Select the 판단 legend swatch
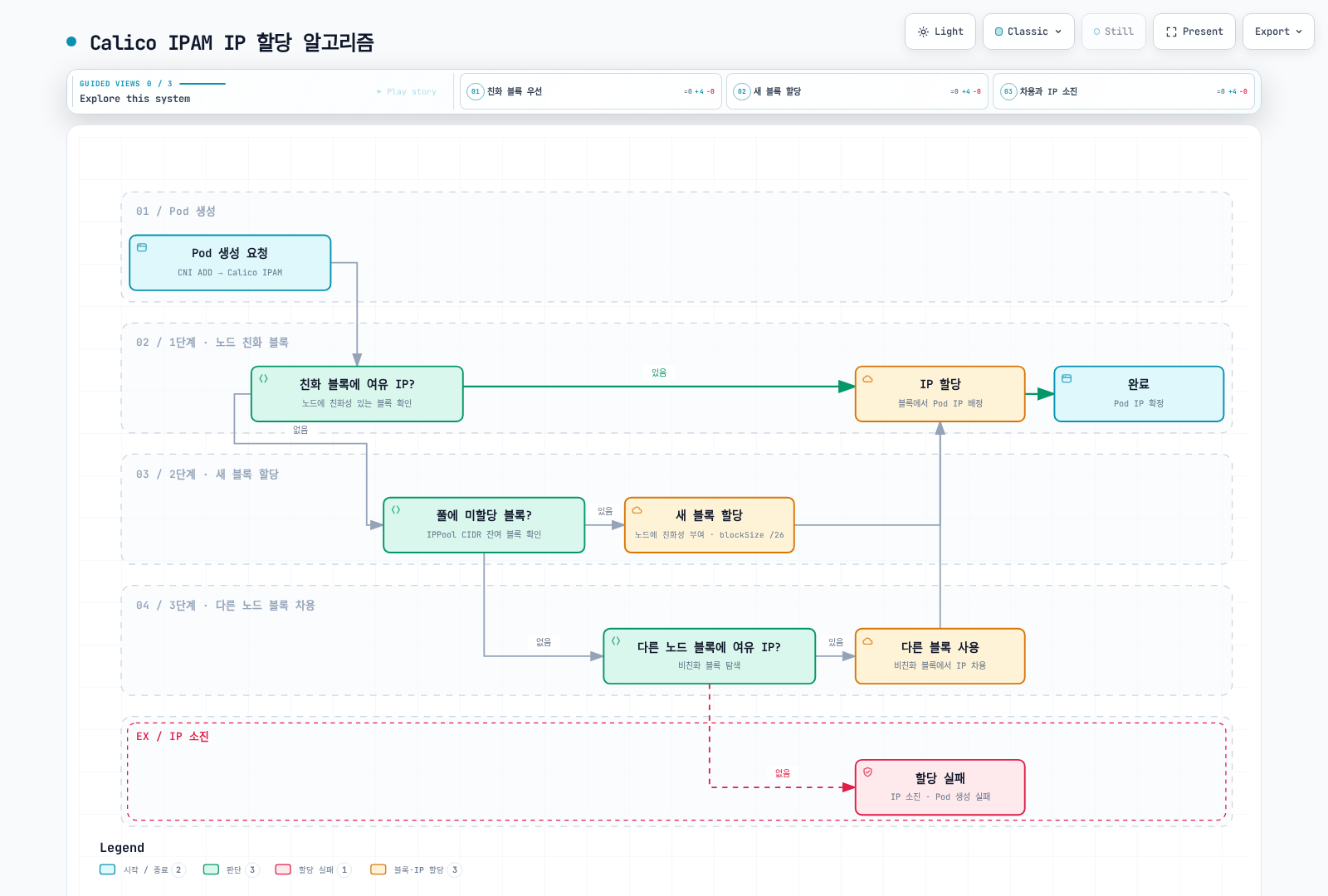Screen dimensions: 1328x896 [x=211, y=869]
